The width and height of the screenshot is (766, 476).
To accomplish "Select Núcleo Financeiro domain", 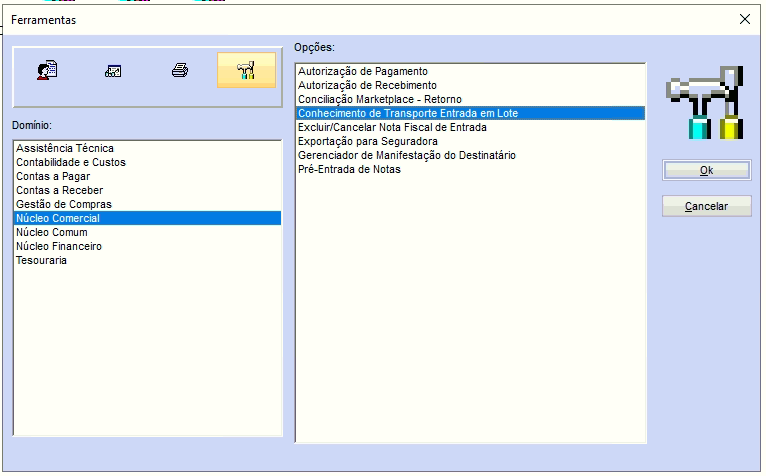I will click(59, 246).
